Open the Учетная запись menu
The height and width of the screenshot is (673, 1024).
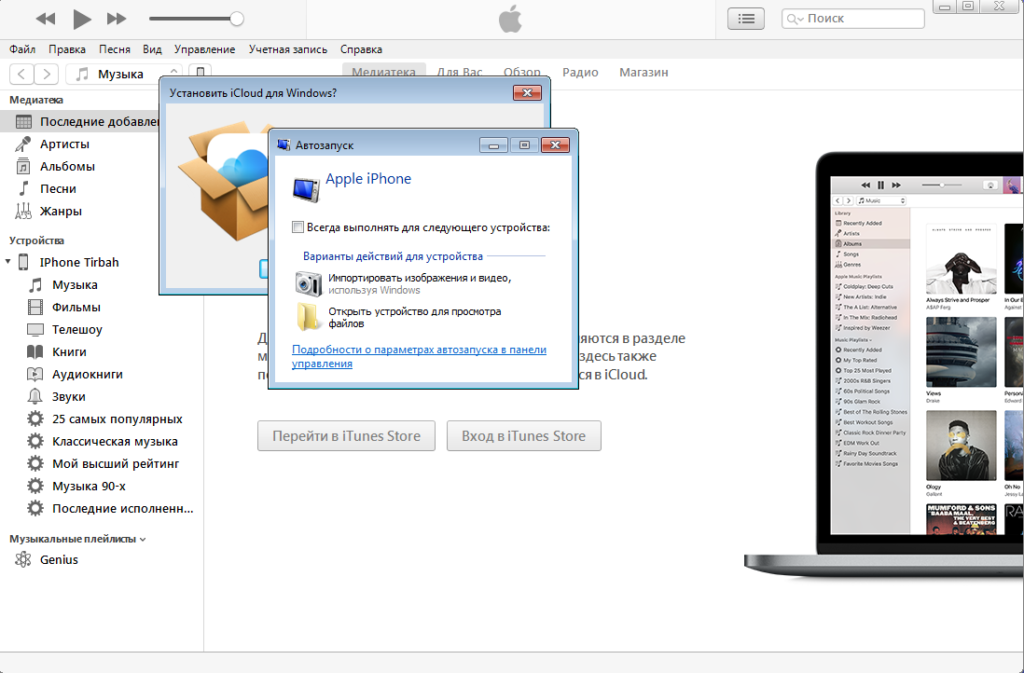tap(289, 49)
